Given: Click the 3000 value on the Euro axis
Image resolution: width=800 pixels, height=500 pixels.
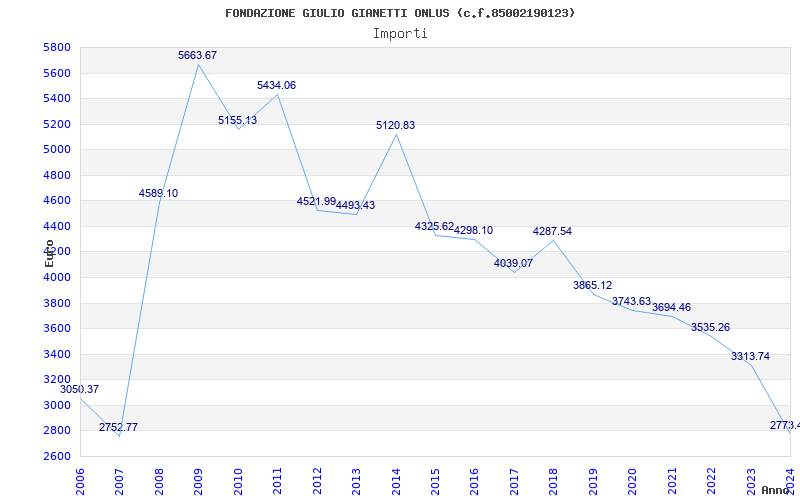Looking at the screenshot, I should (57, 405).
